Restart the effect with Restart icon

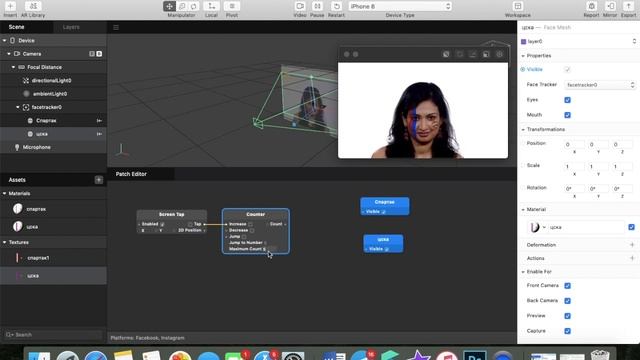(x=336, y=6)
